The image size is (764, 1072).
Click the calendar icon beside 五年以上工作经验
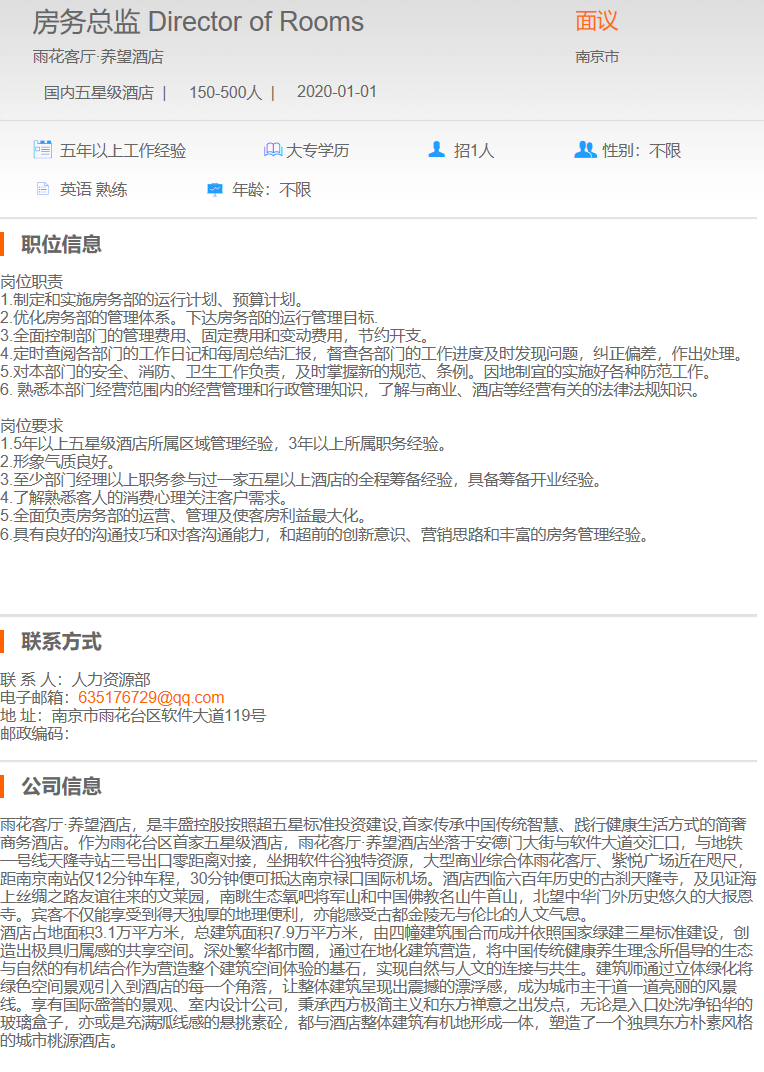[x=42, y=150]
